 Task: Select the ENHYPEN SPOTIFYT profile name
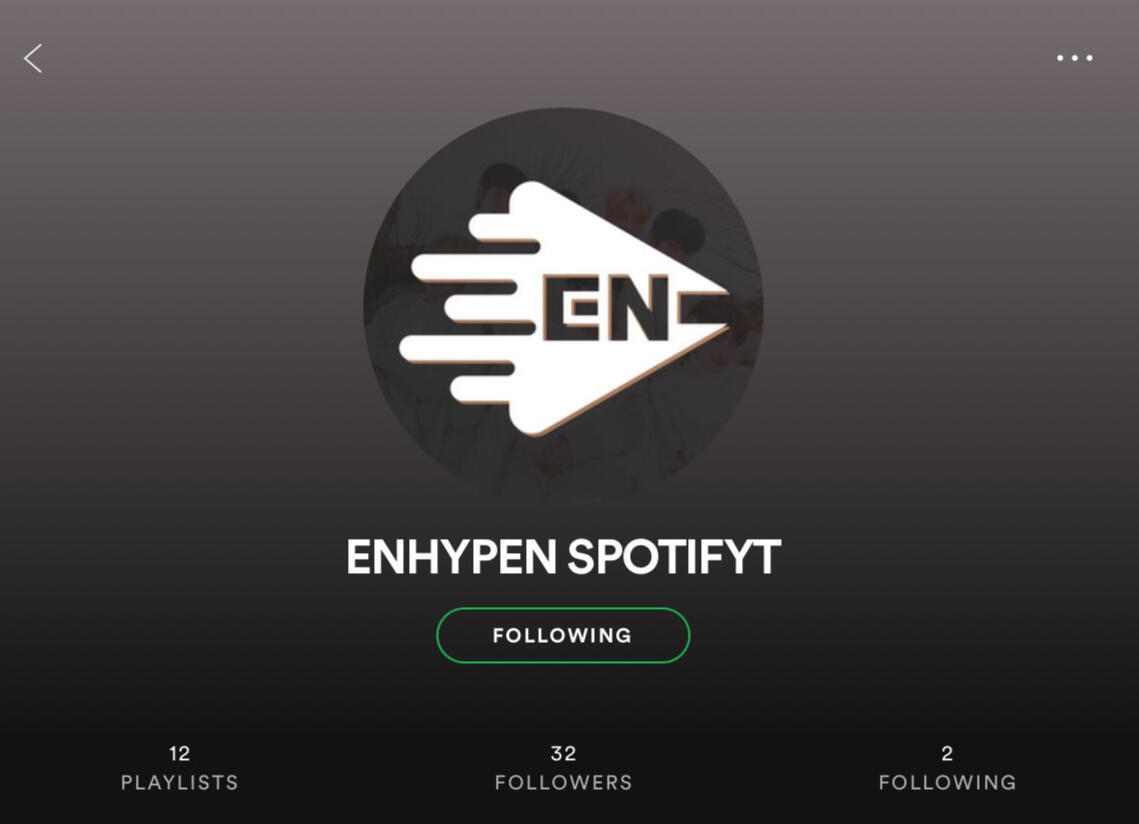coord(563,557)
